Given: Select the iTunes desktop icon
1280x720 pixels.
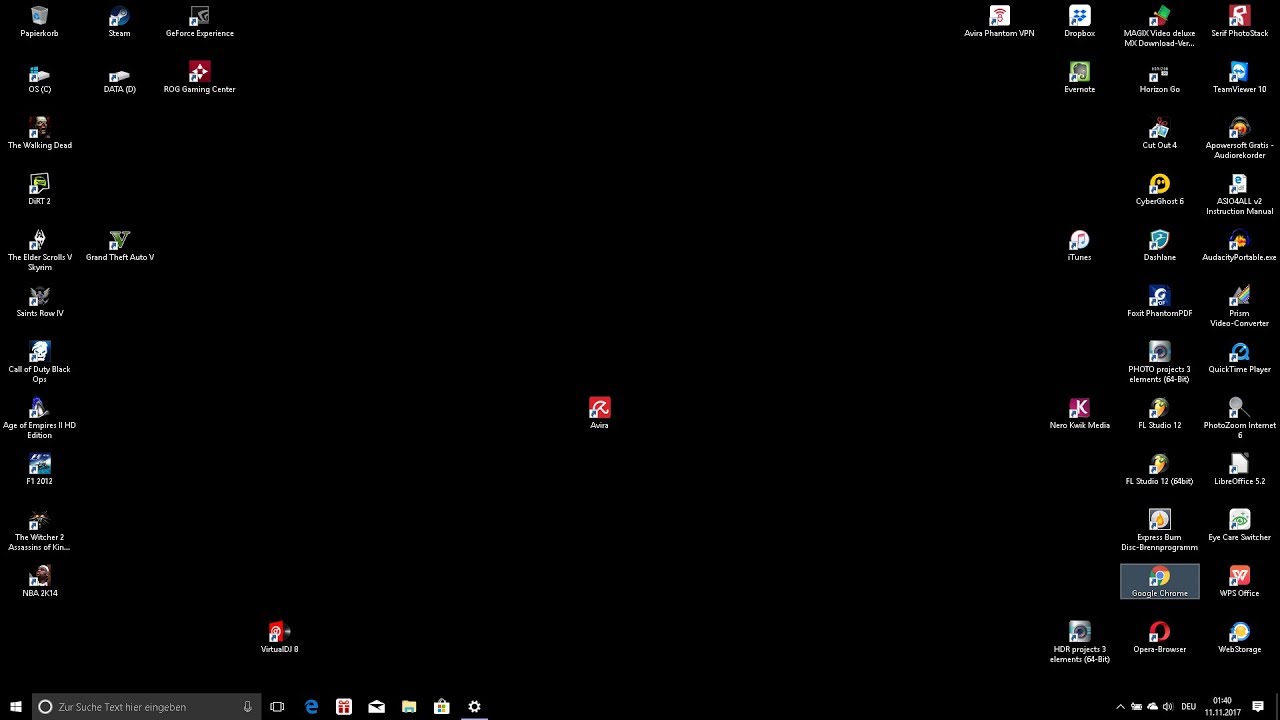Looking at the screenshot, I should (1079, 246).
